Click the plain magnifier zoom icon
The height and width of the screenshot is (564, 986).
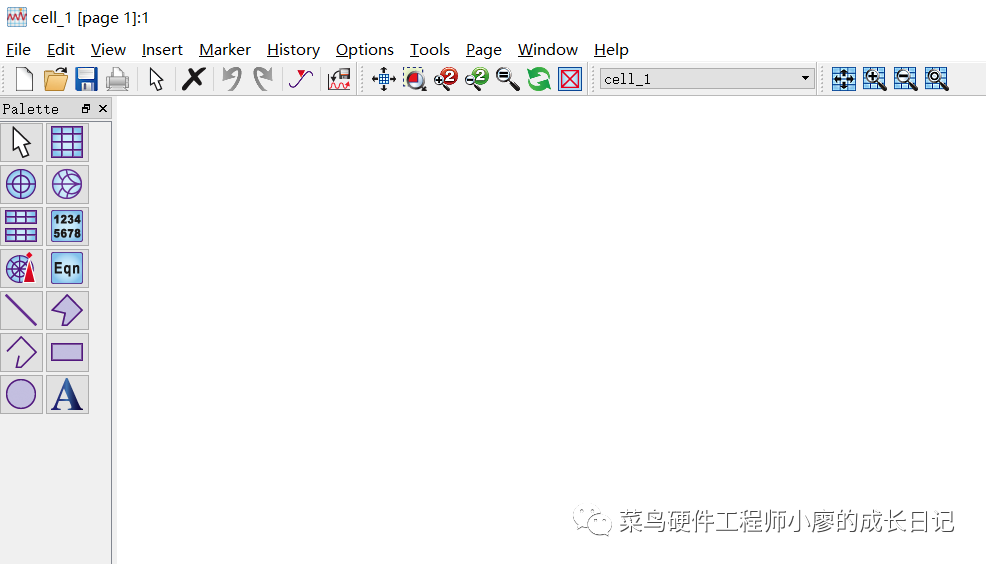pos(507,79)
